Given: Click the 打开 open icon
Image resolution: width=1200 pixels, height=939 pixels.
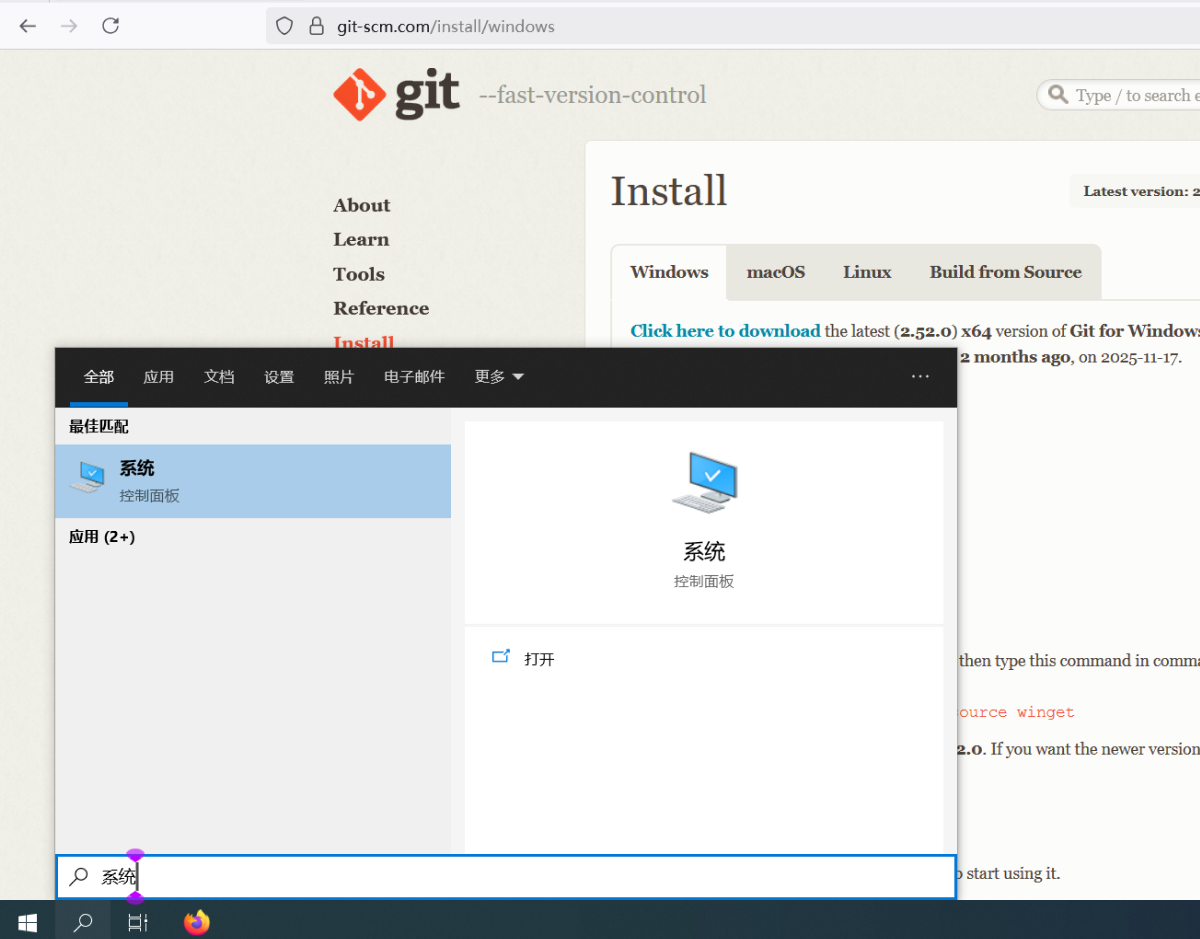Looking at the screenshot, I should [x=501, y=658].
